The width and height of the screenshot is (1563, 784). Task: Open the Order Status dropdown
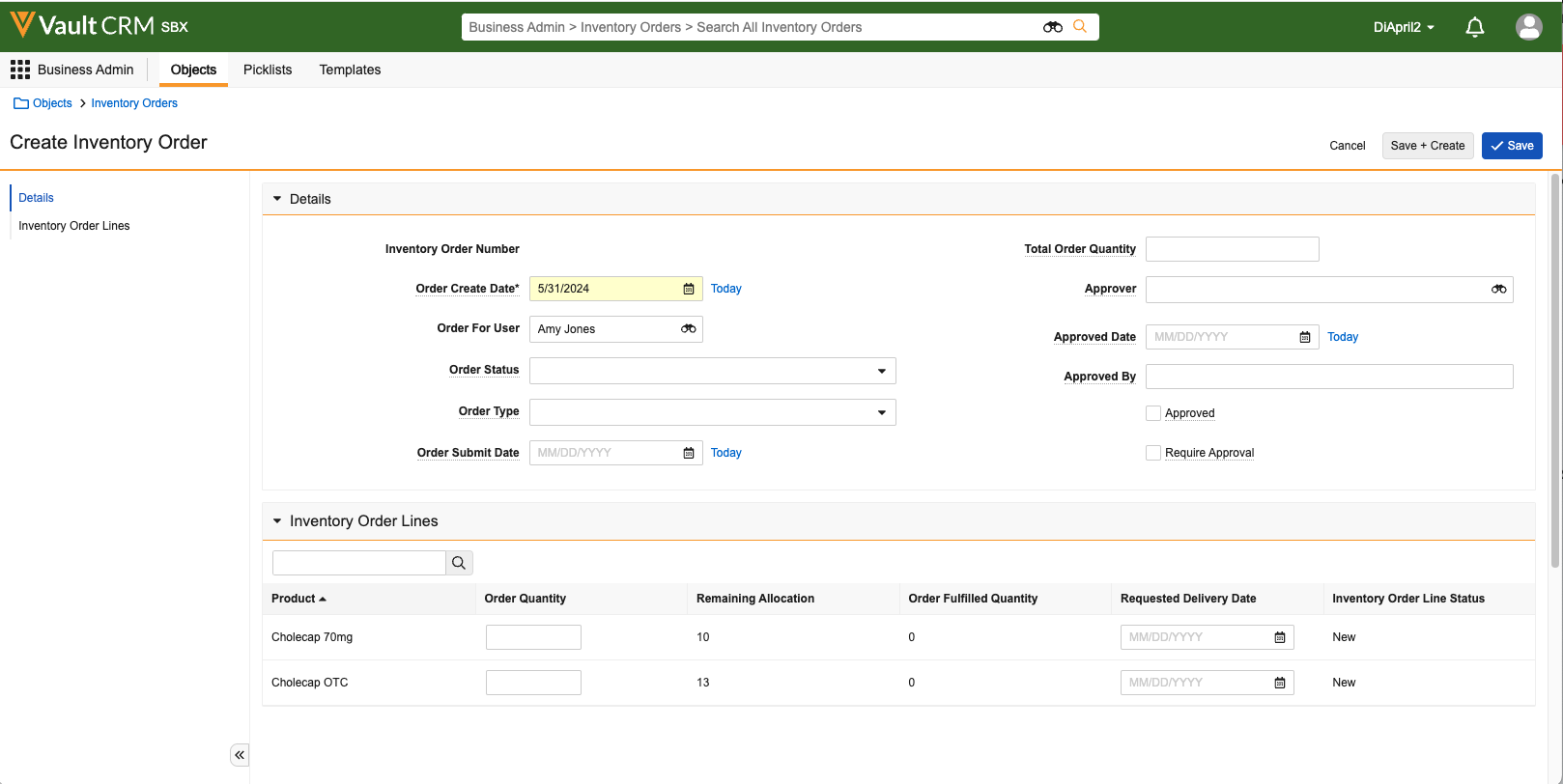(x=712, y=371)
